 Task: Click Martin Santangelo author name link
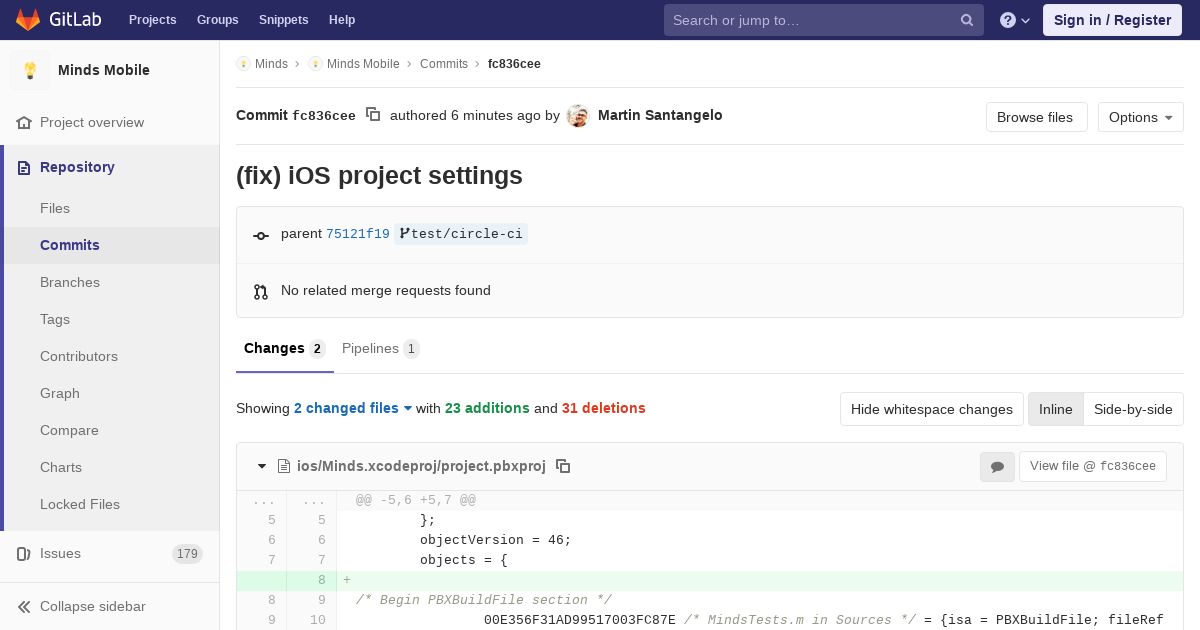pyautogui.click(x=660, y=115)
